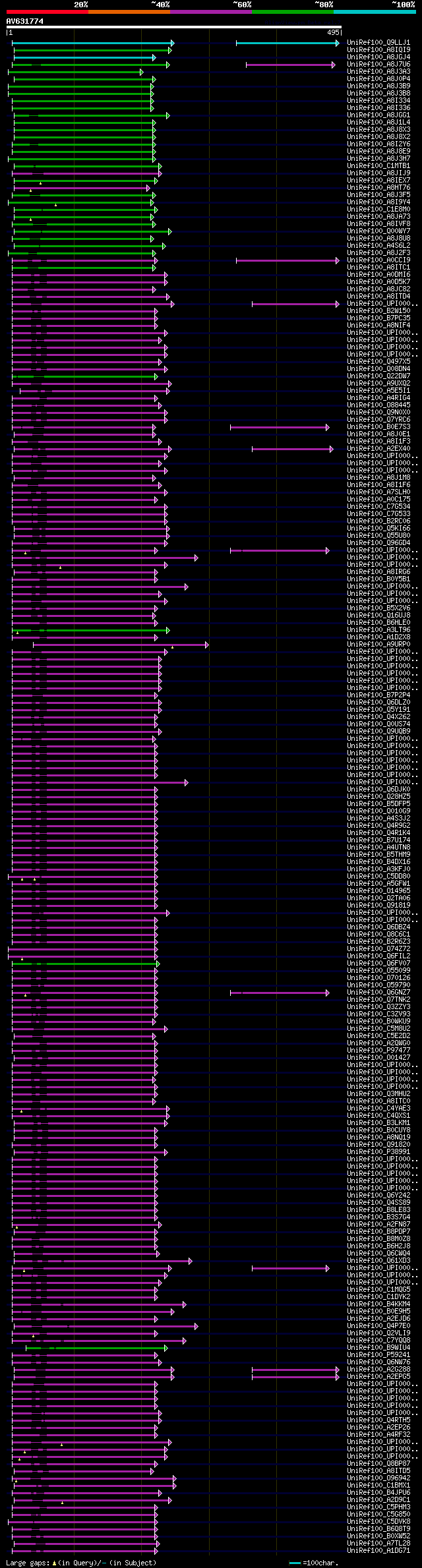Select hit label UniRef100_C1MTB1
422x1568 pixels.
[x=378, y=165]
